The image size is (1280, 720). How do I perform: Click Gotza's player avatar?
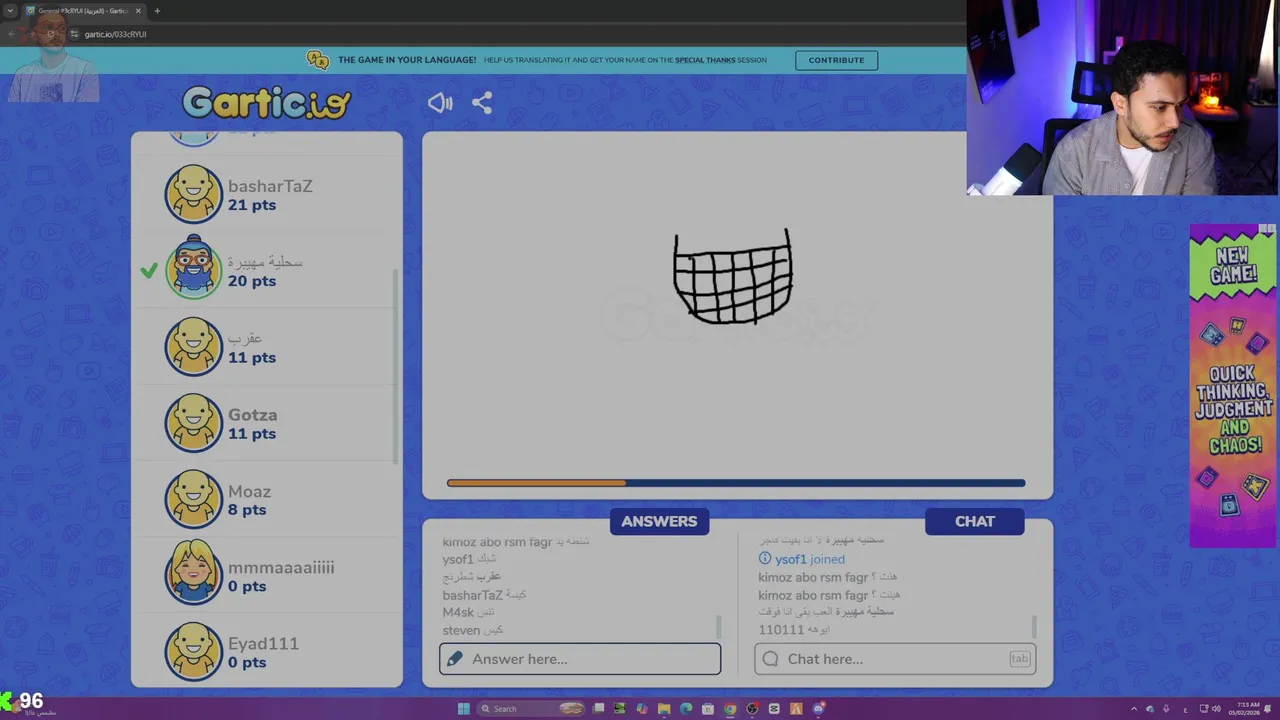(x=193, y=423)
